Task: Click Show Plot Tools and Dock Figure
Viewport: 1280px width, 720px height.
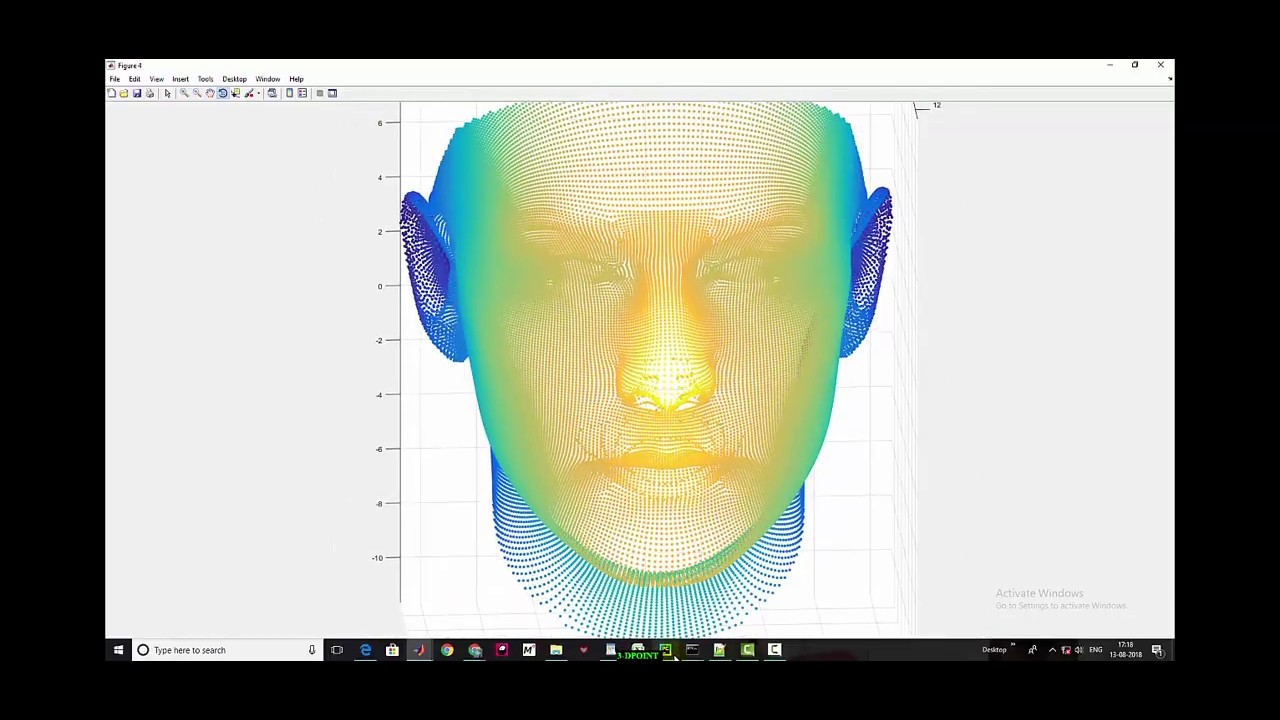Action: (332, 93)
